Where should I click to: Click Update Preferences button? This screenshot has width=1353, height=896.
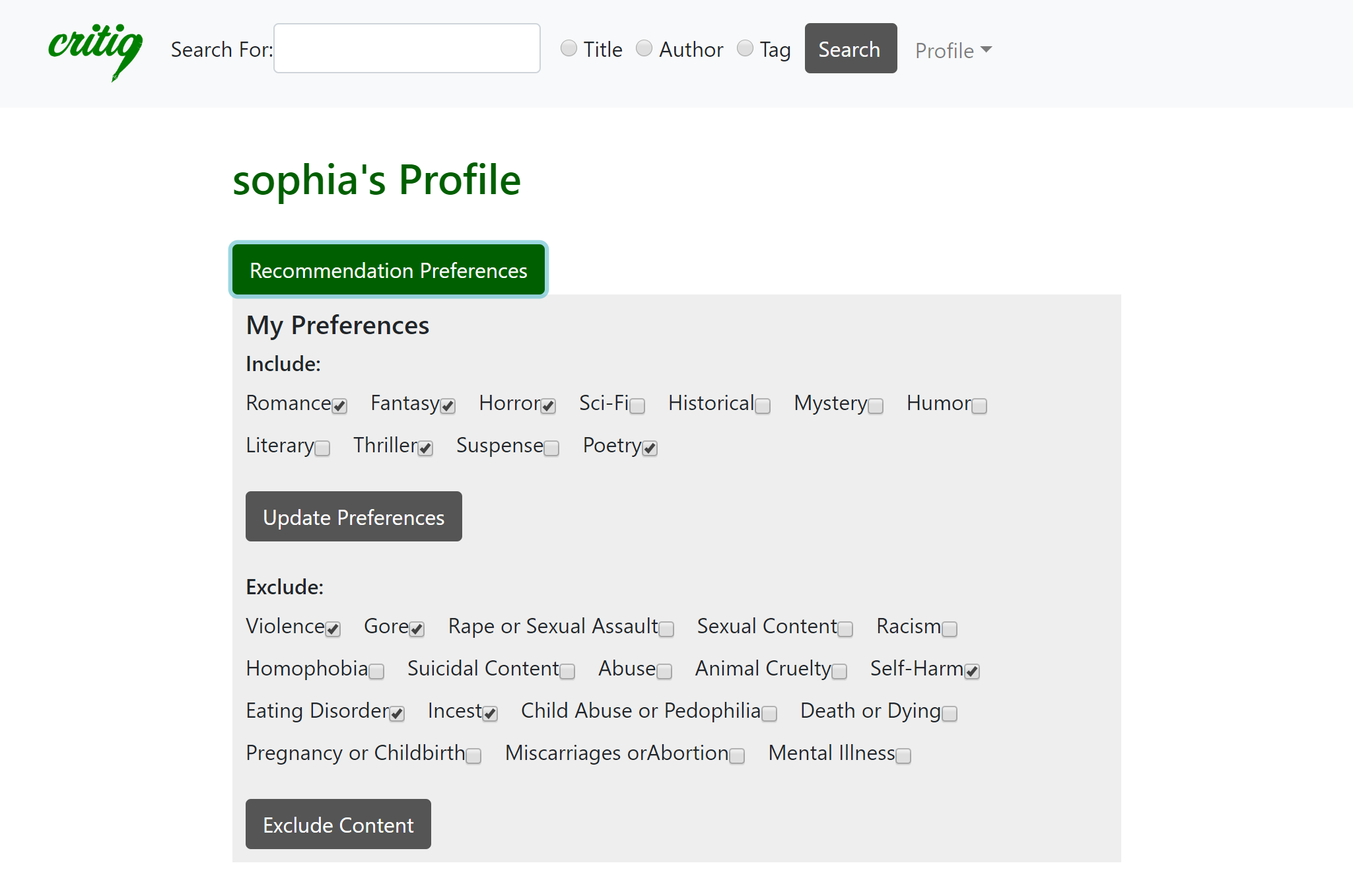click(x=353, y=517)
